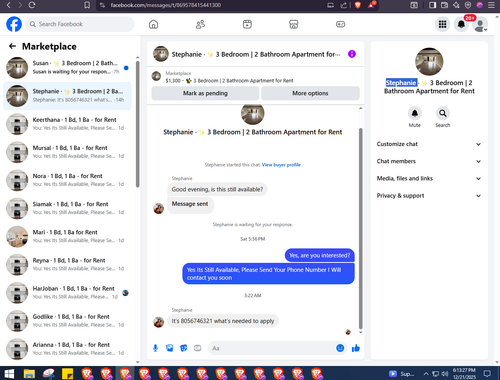
Task: Expand Privacy & support section
Action: pyautogui.click(x=429, y=196)
